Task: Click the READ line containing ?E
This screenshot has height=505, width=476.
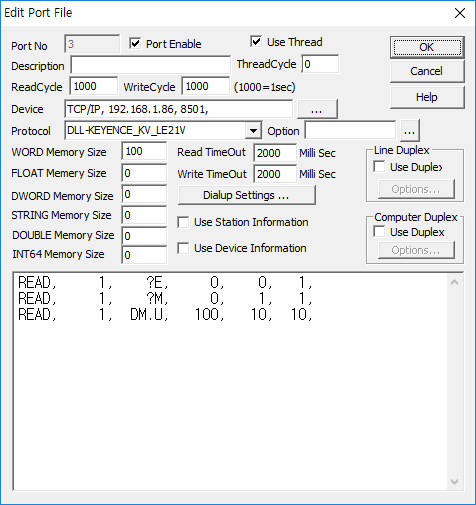Action: [165, 283]
